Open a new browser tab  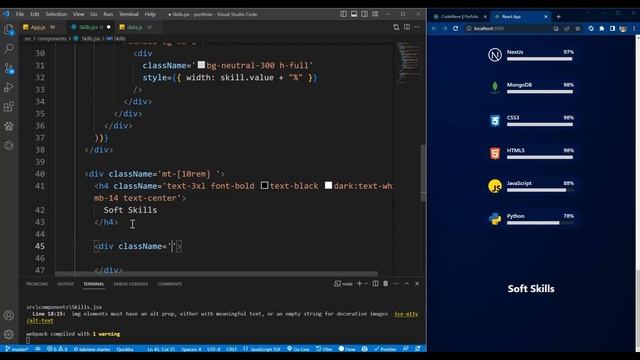point(558,17)
